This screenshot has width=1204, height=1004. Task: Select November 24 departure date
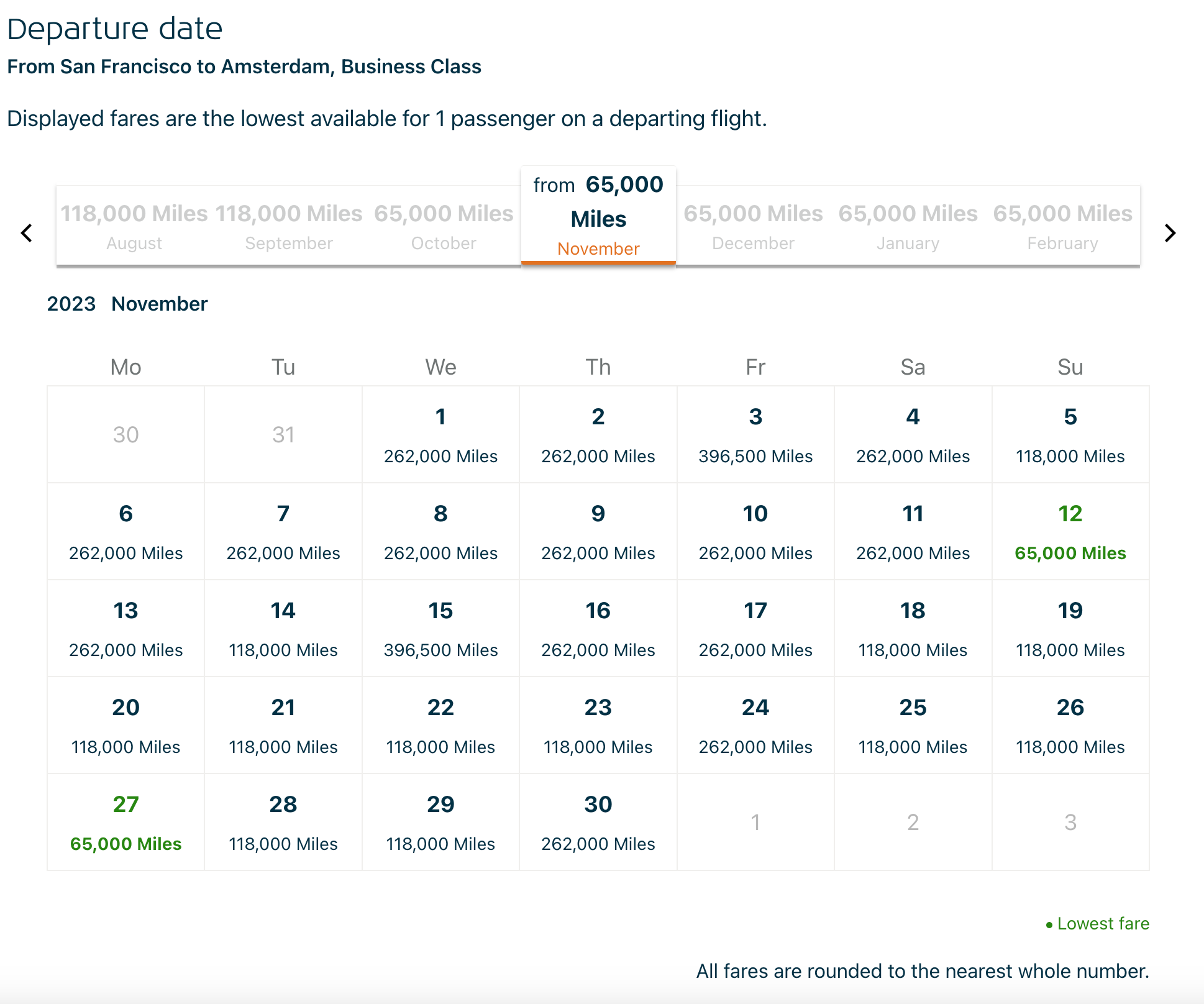tap(755, 726)
